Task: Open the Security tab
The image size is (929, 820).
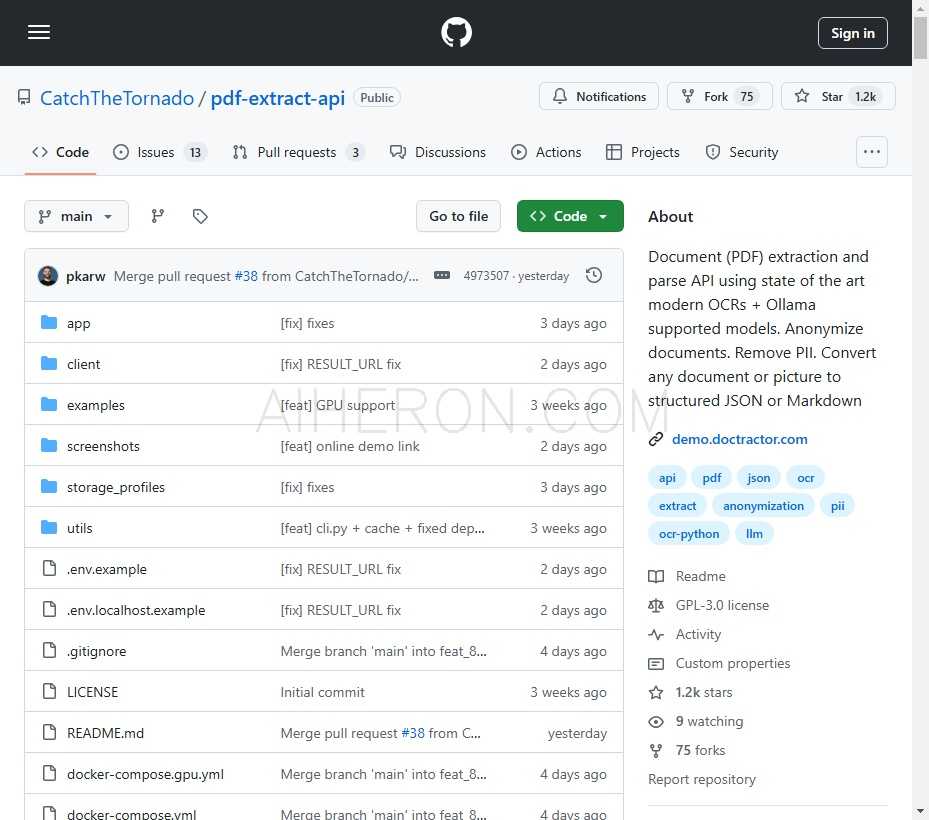Action: click(x=742, y=152)
